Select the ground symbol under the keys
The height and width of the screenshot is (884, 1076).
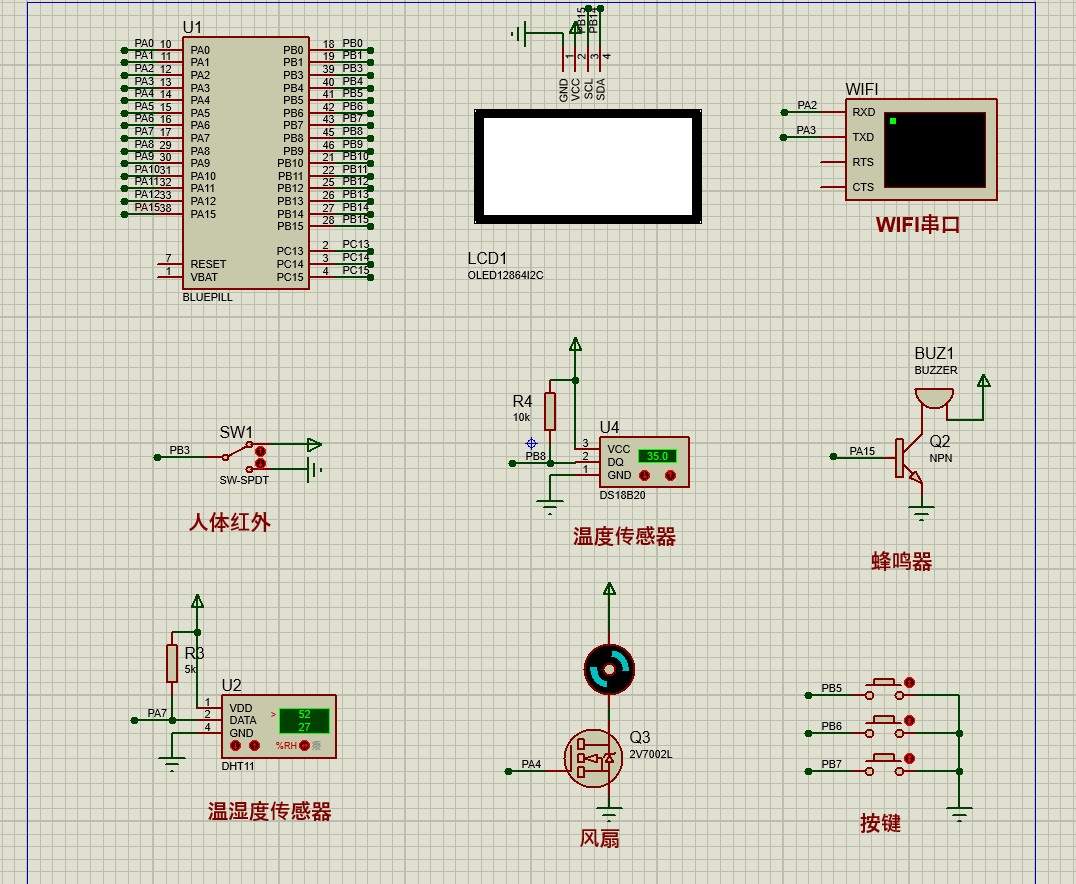pyautogui.click(x=959, y=815)
